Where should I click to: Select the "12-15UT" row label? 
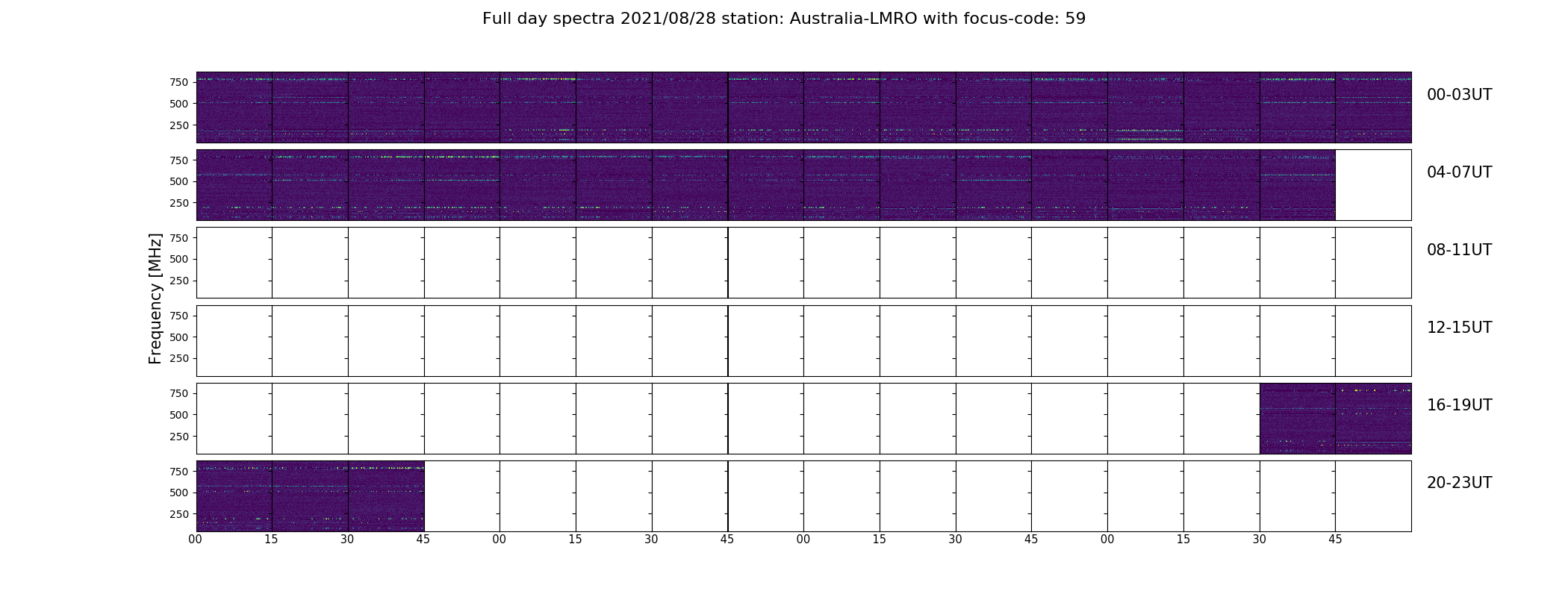click(1459, 328)
